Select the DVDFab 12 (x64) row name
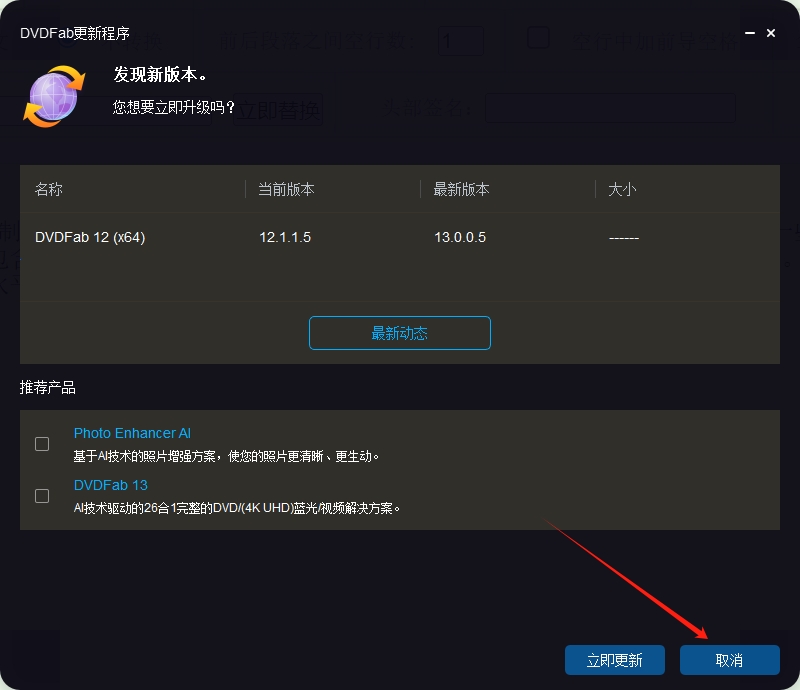 [x=90, y=237]
